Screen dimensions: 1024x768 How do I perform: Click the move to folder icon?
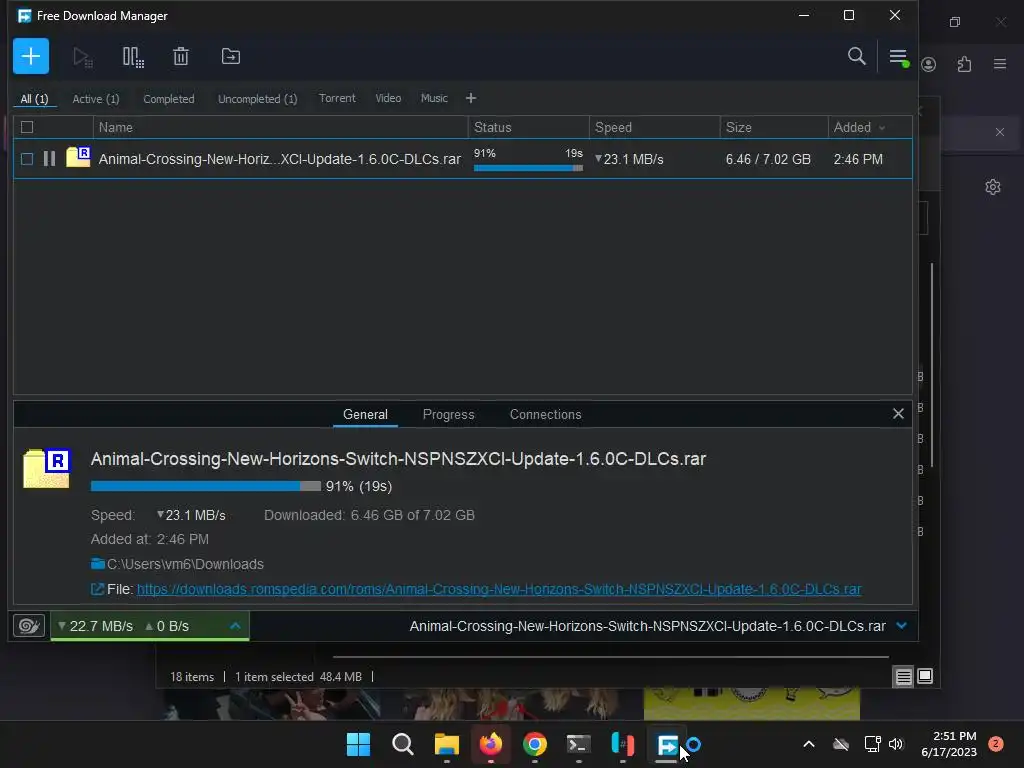(x=231, y=57)
